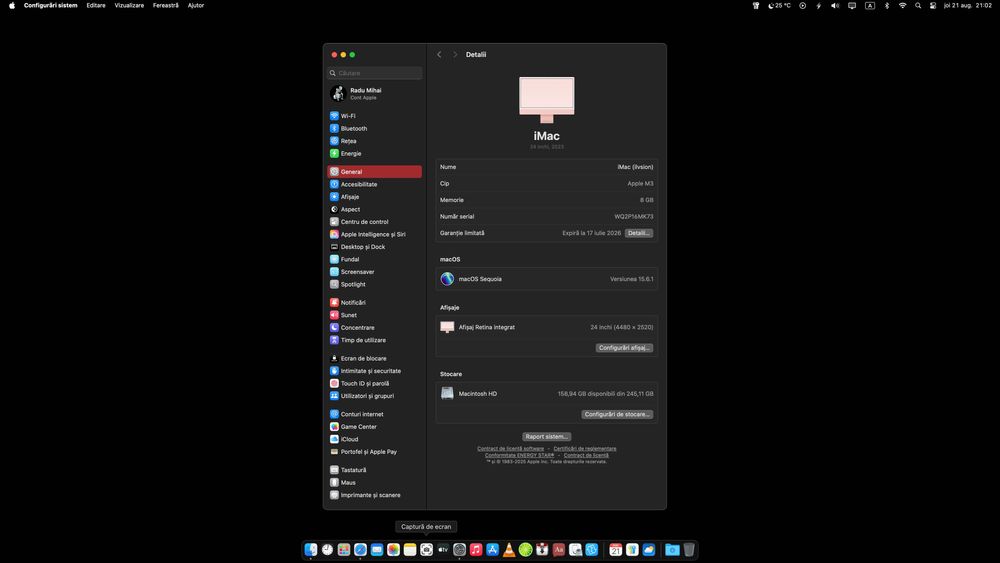Open the Ajutor menu
1000x563 pixels.
[x=196, y=5]
